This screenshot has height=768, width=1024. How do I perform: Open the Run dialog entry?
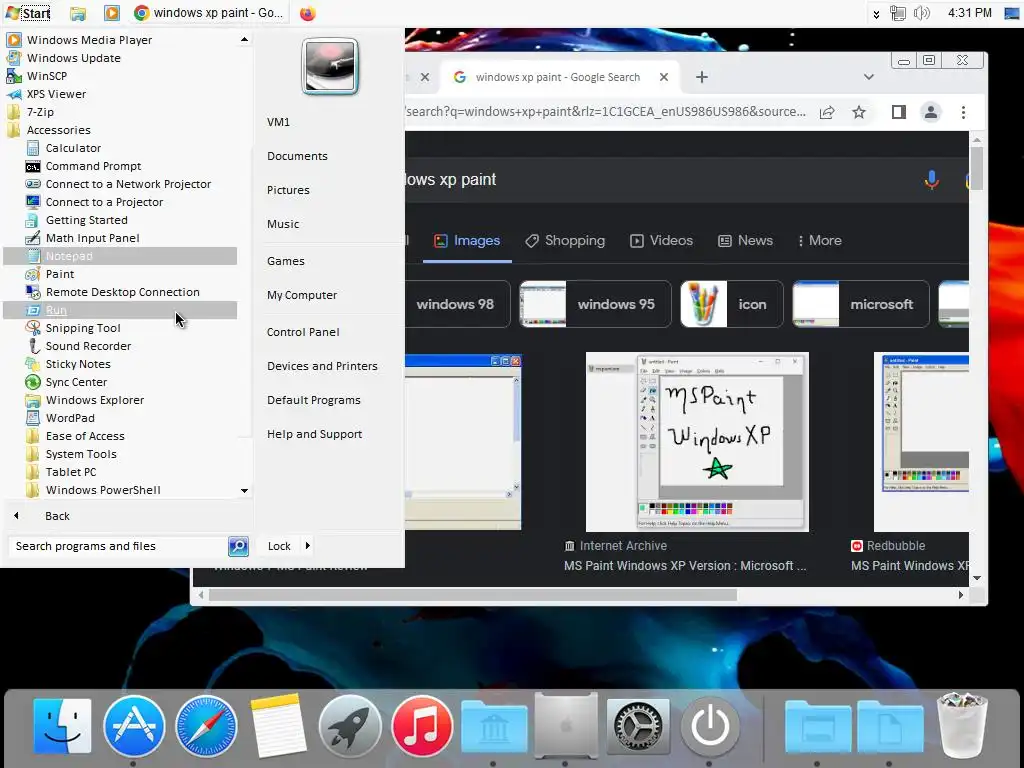tap(120, 310)
